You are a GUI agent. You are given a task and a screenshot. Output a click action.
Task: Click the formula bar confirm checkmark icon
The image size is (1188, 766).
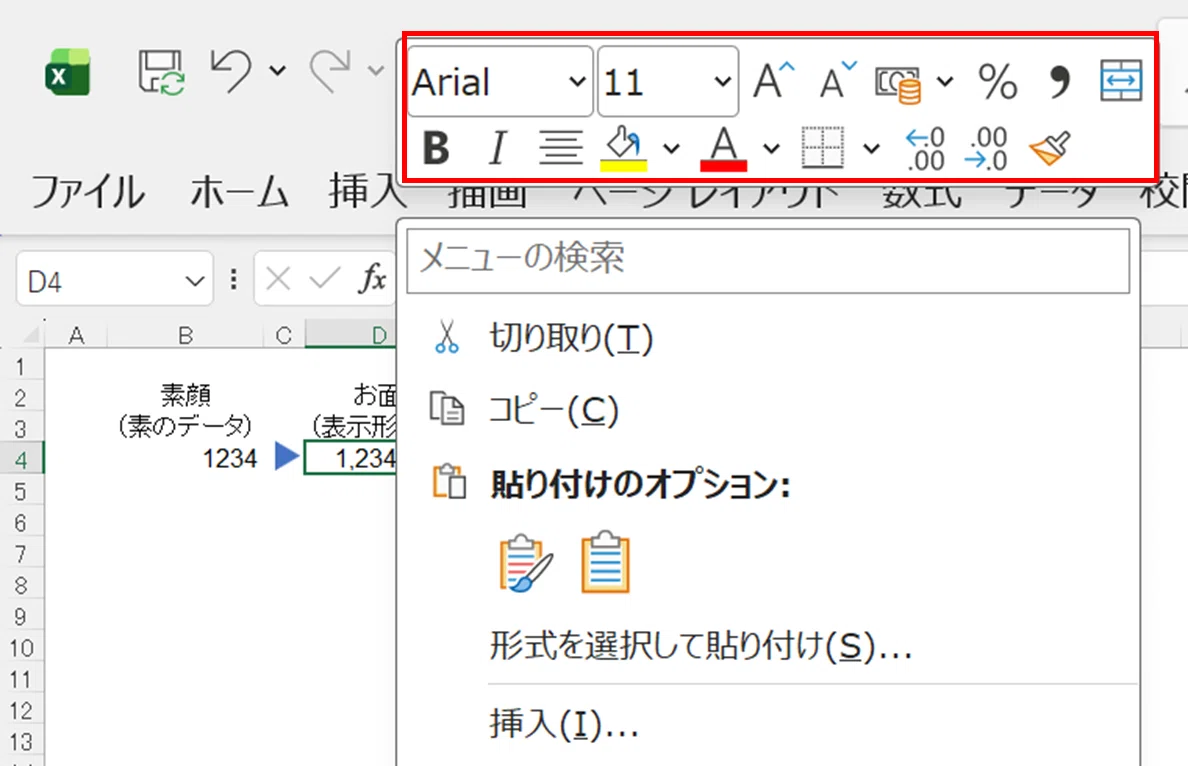(325, 280)
